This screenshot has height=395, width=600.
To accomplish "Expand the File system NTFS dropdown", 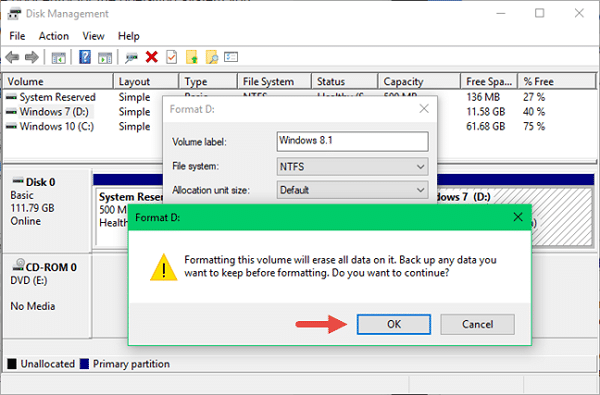I will point(352,166).
